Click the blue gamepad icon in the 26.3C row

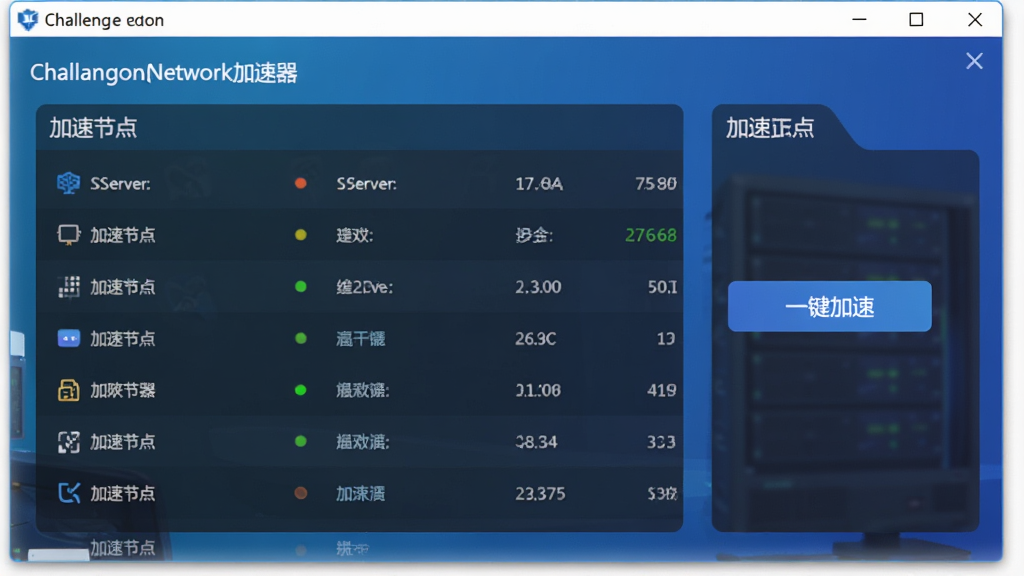click(69, 338)
